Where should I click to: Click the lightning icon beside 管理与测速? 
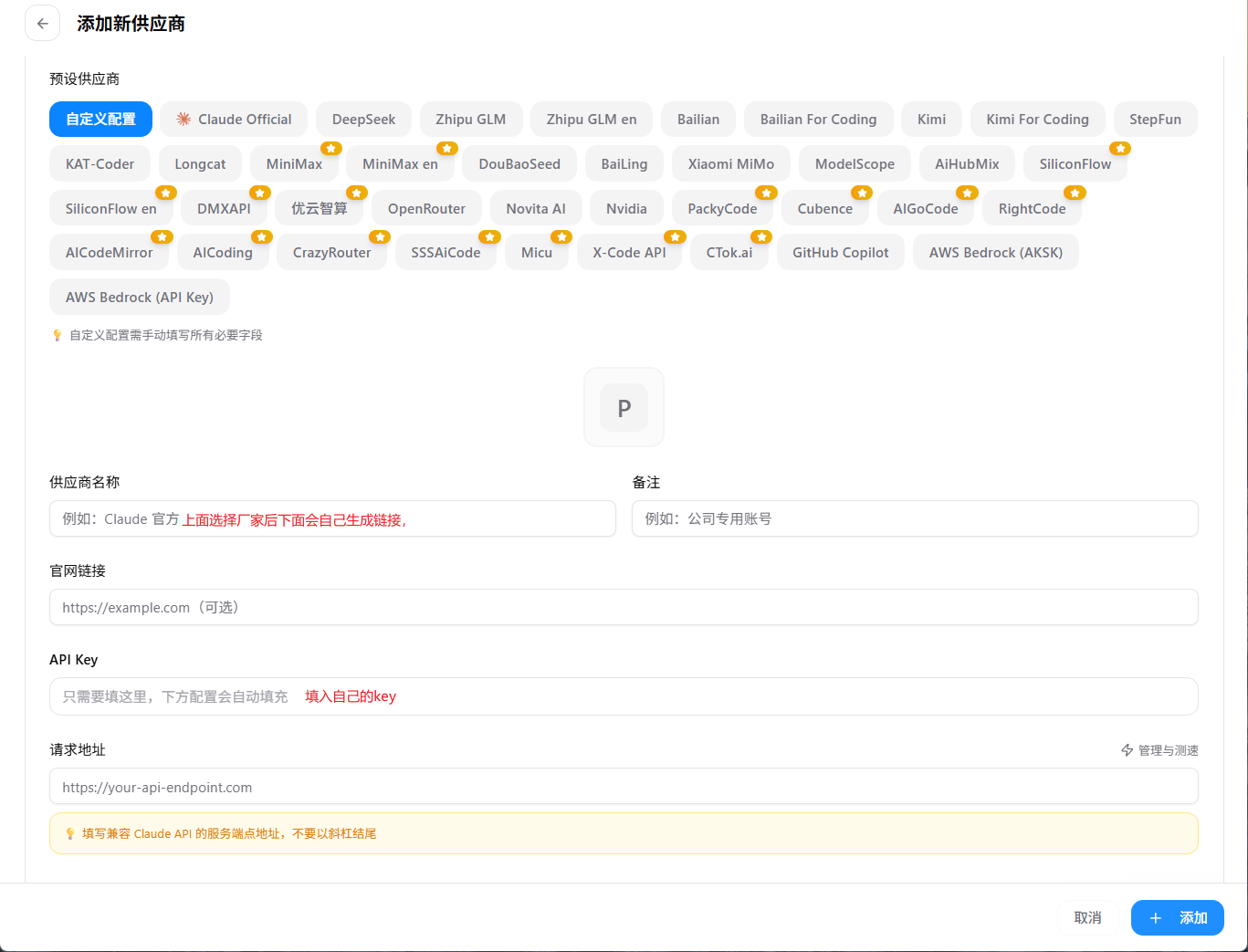coord(1127,750)
